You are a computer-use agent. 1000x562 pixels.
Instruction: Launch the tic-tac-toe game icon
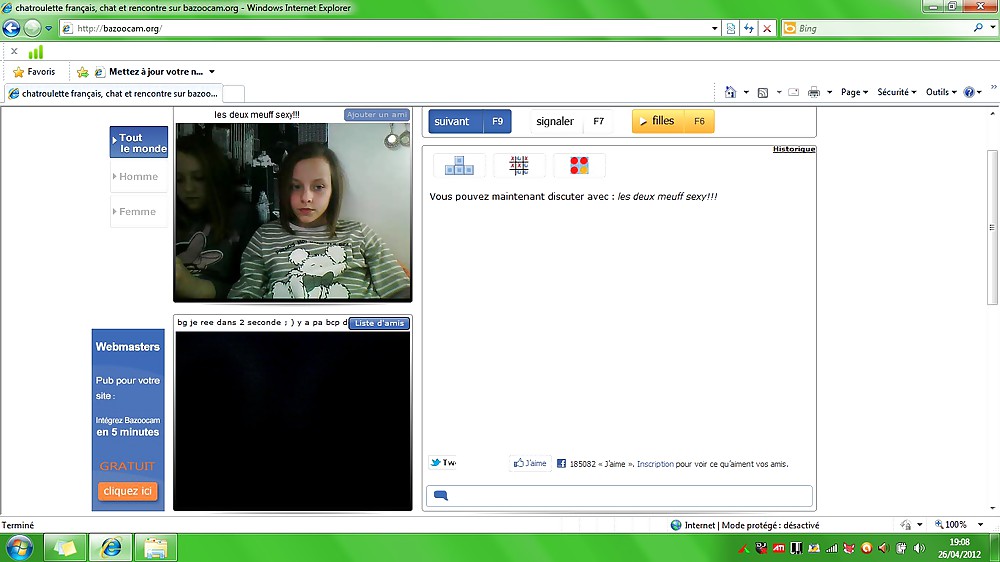click(519, 166)
